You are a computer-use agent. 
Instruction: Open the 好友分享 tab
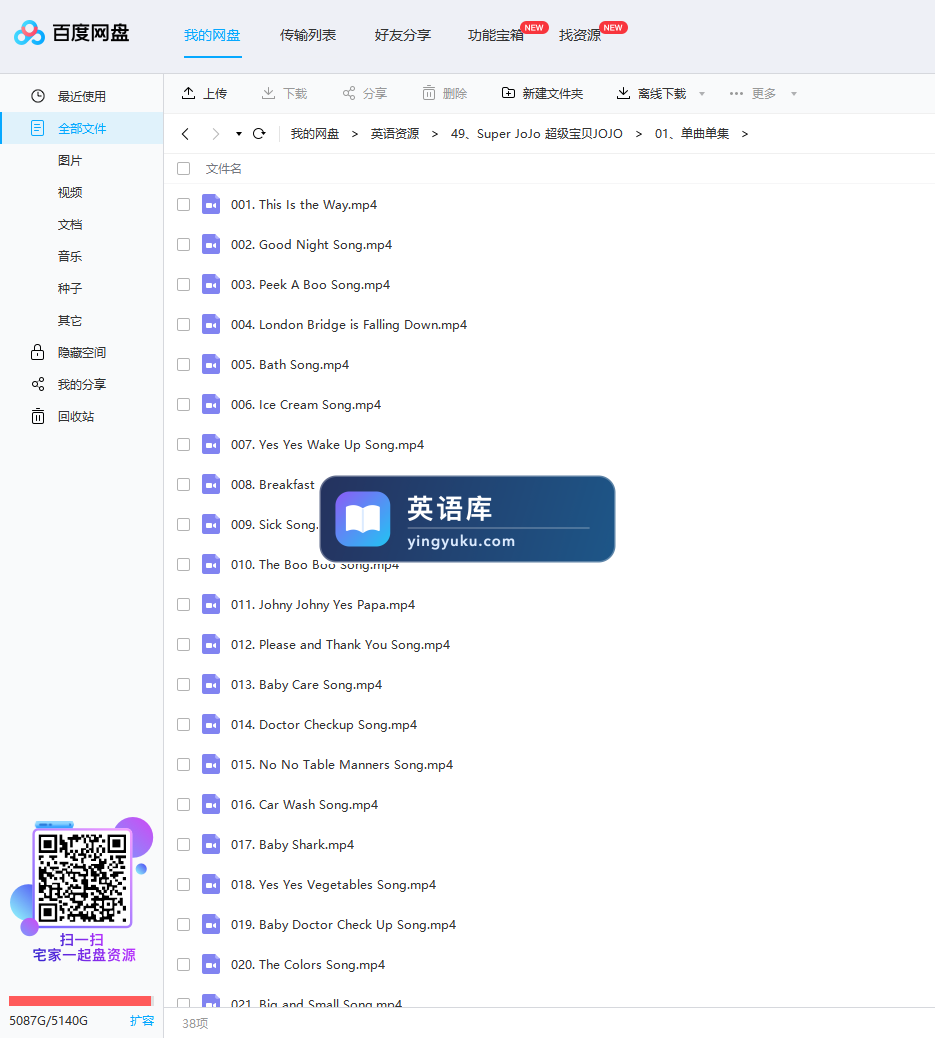[x=403, y=35]
